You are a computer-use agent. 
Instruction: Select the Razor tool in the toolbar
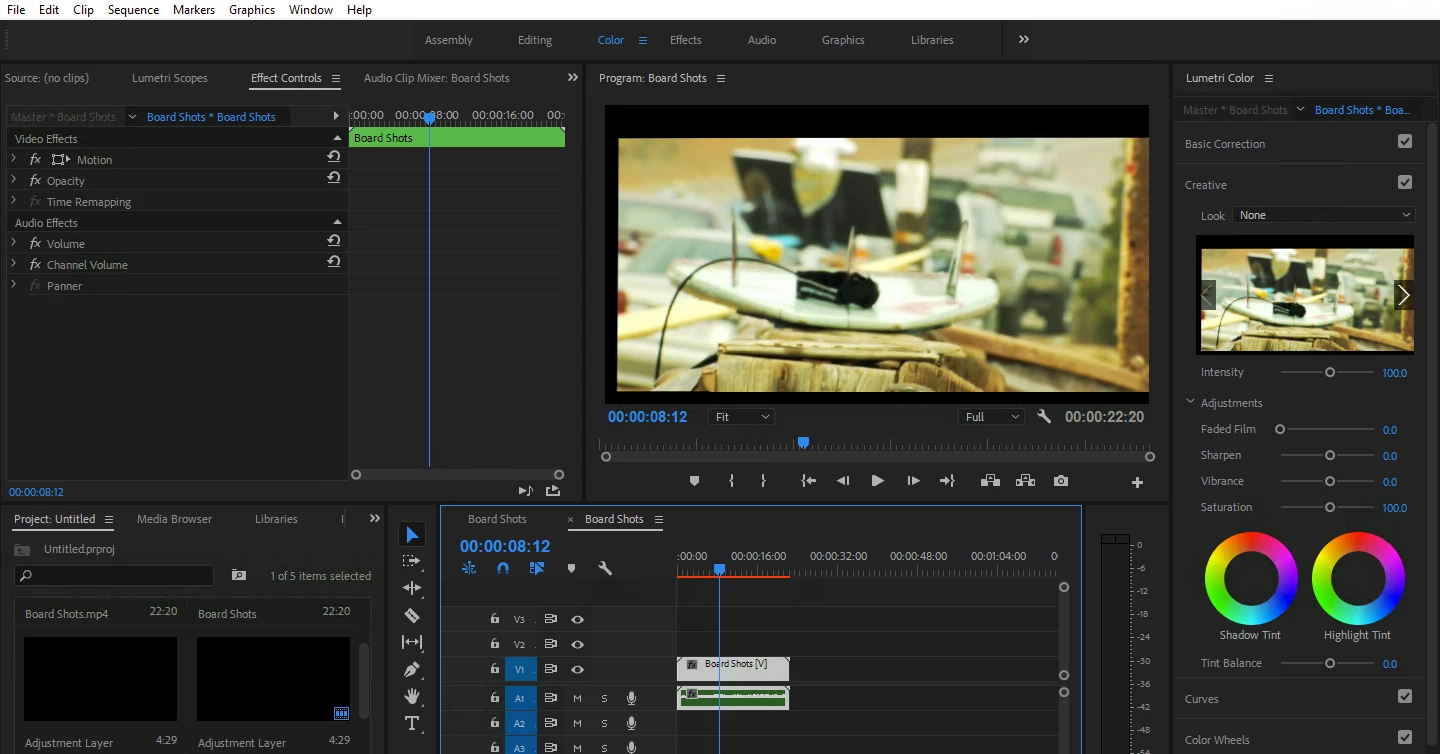[411, 616]
